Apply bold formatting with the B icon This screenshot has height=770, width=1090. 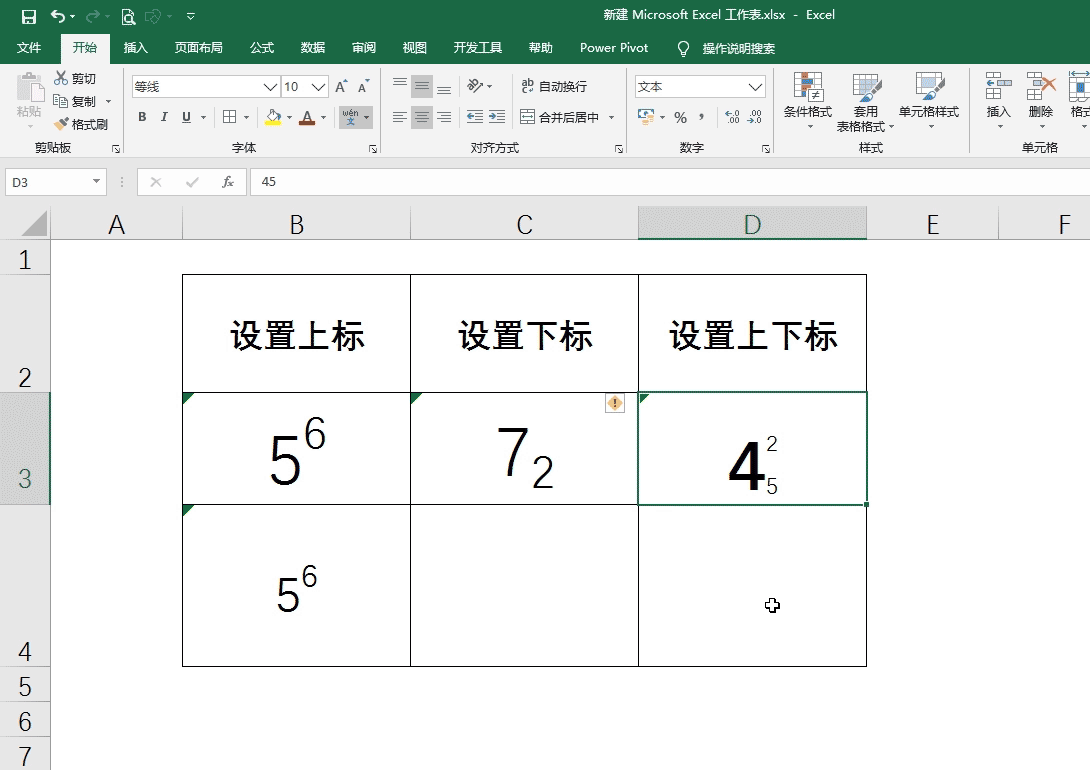coord(141,117)
